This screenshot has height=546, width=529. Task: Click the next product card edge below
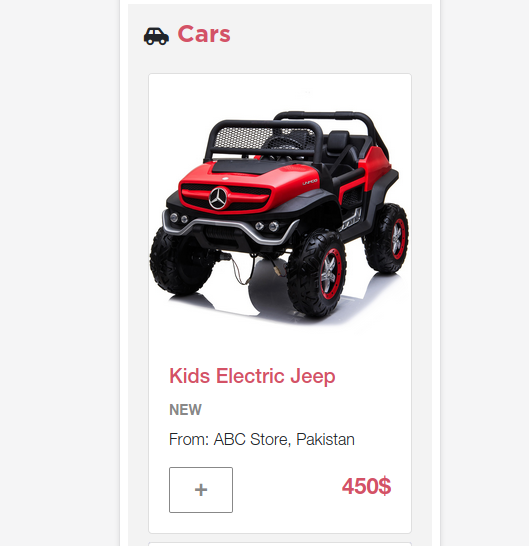(x=280, y=544)
